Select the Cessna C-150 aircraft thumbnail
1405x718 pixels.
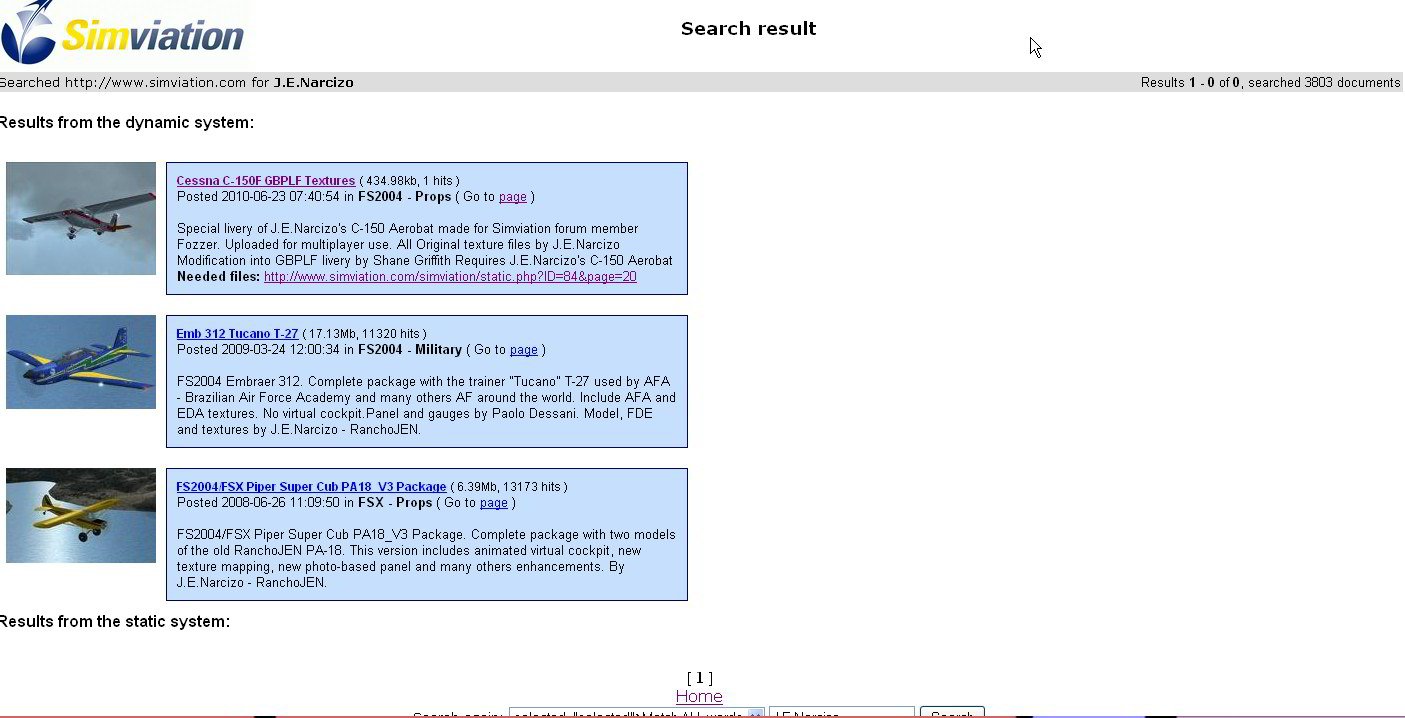point(81,218)
